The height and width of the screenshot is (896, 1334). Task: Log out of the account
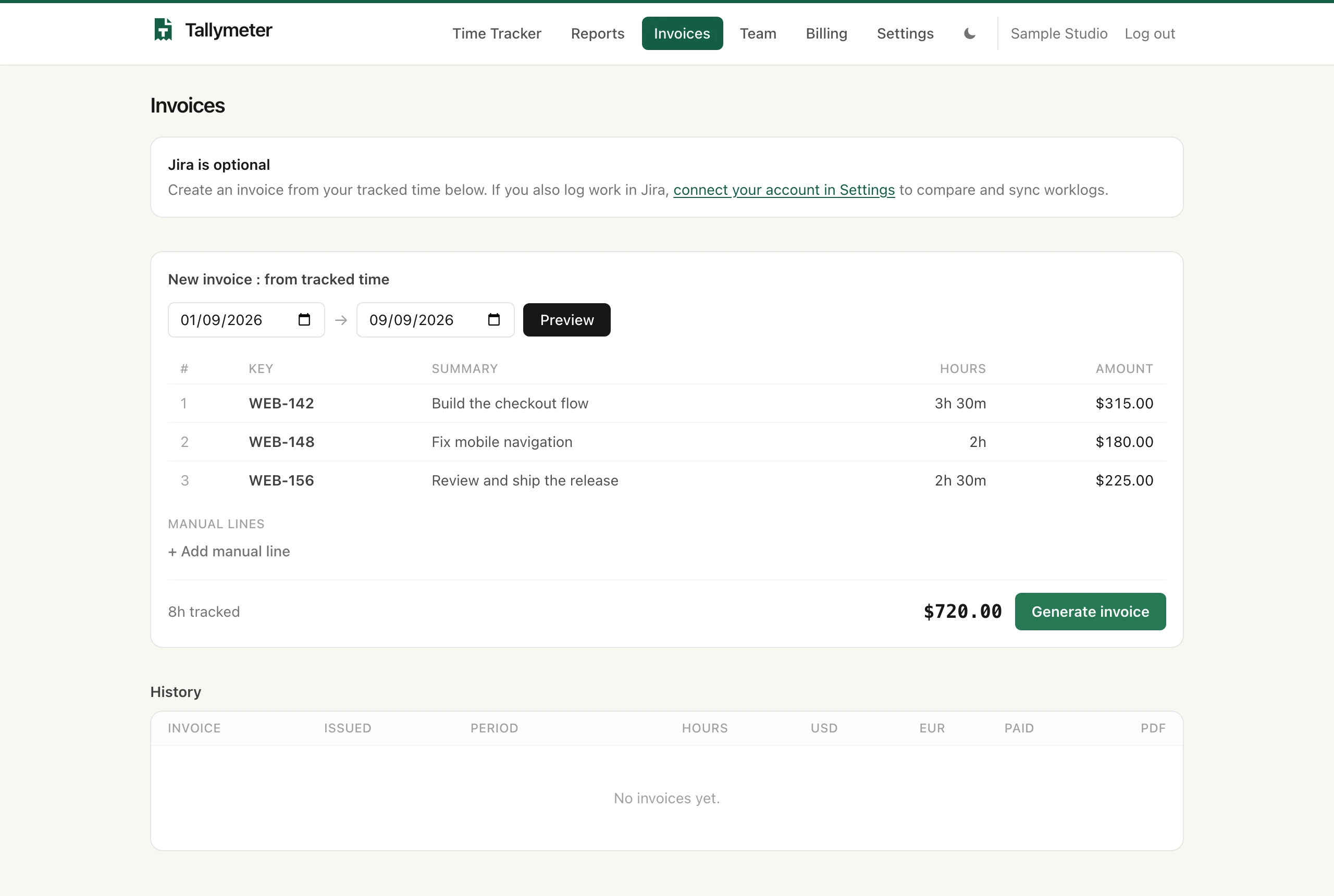tap(1150, 34)
